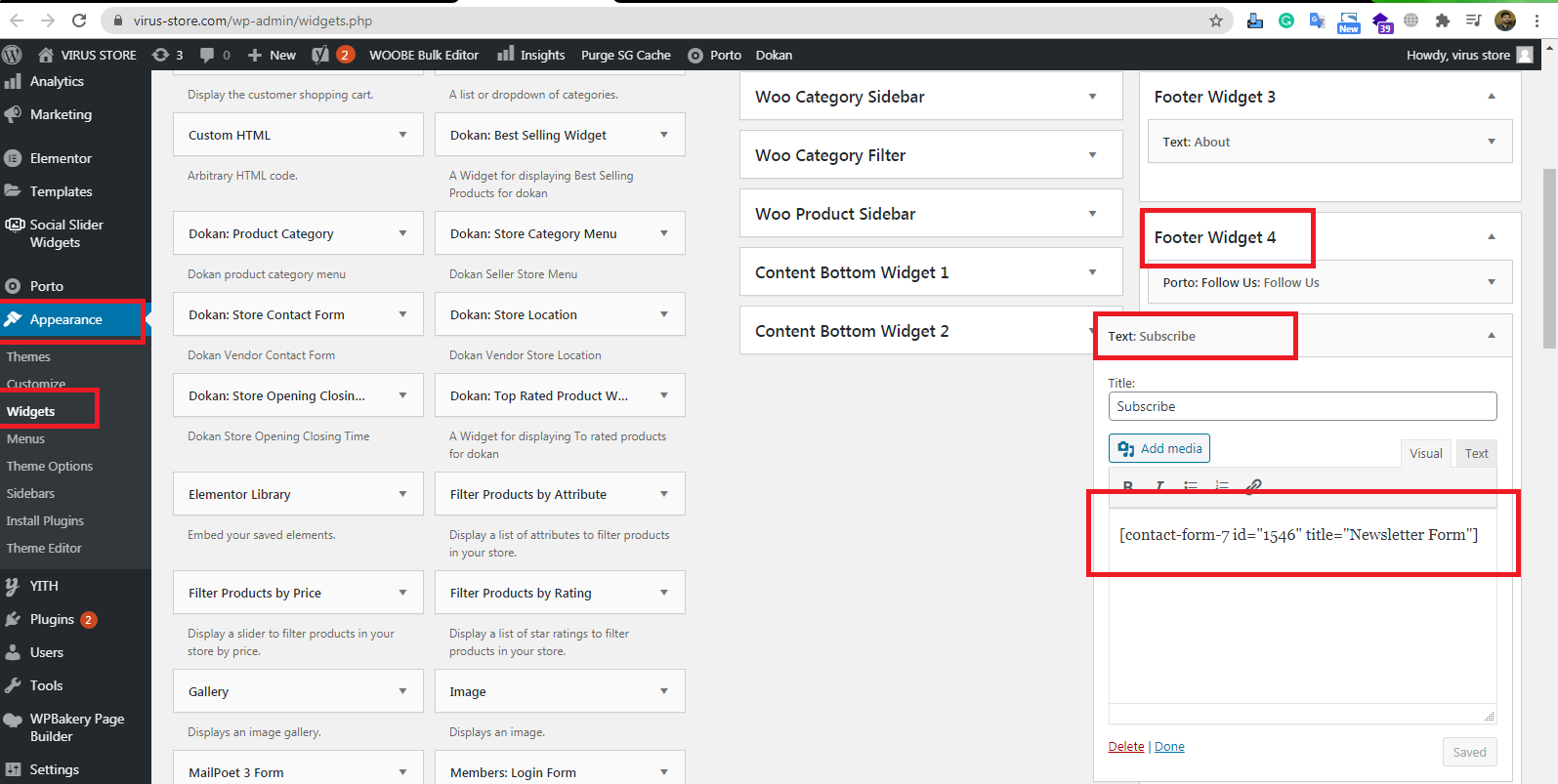Click Howdy, virus store profile avatar

1525,55
